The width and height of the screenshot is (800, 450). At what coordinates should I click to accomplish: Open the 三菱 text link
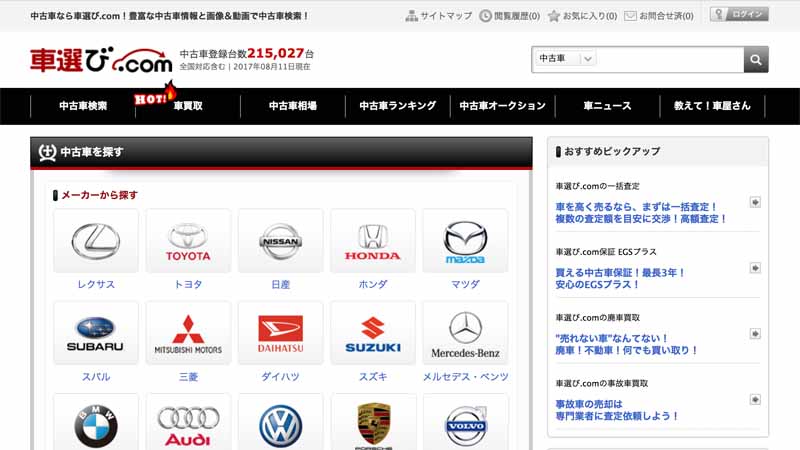click(x=188, y=377)
